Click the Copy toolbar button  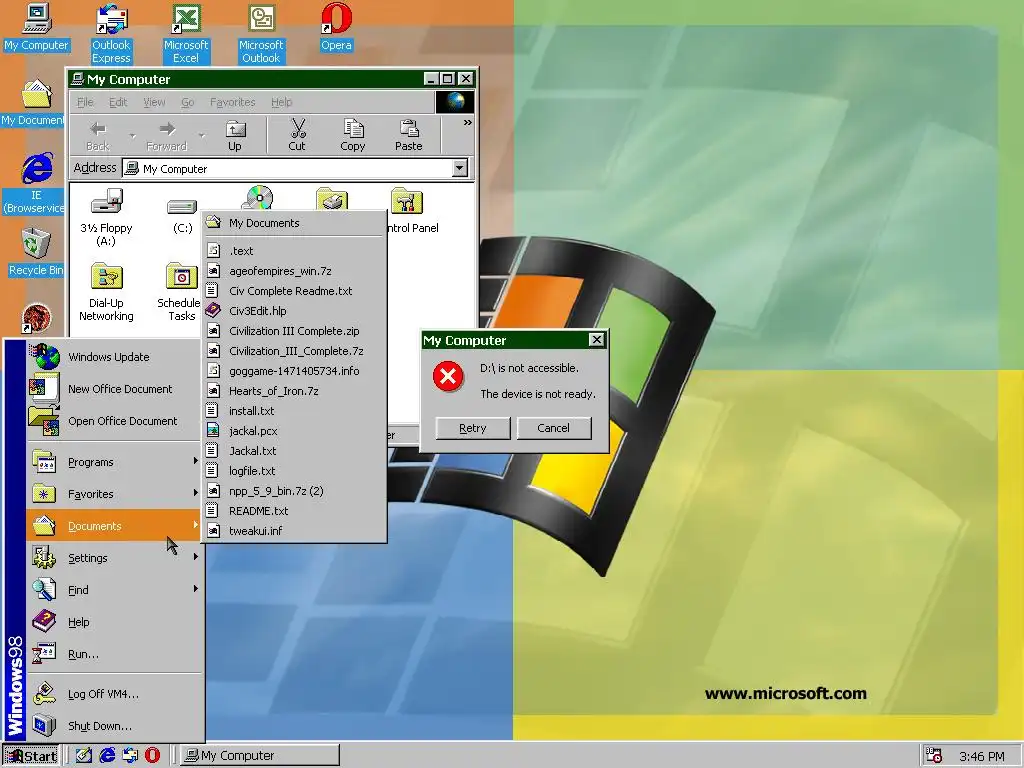coord(353,136)
